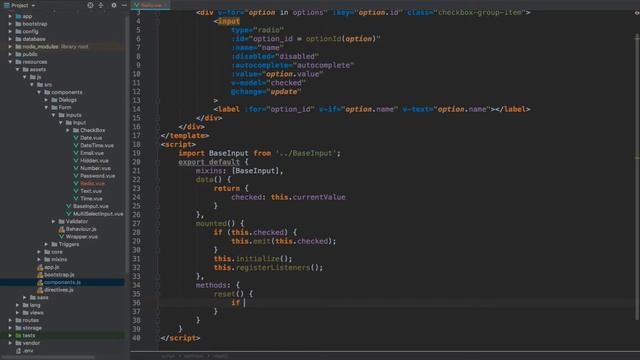Expand the public folder arrow
Image resolution: width=640 pixels, height=360 pixels.
pyautogui.click(x=10, y=54)
